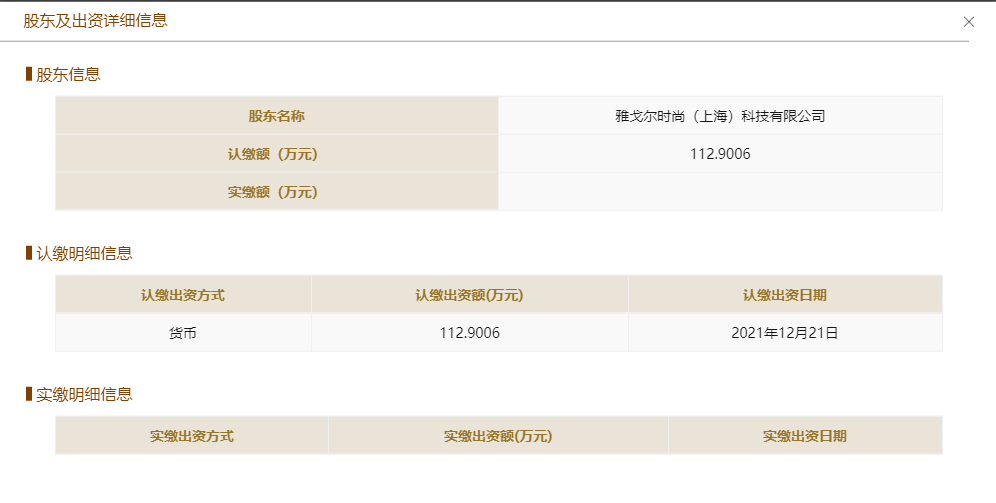Click the 实缴出资方式 column header
The height and width of the screenshot is (503, 996).
(192, 436)
